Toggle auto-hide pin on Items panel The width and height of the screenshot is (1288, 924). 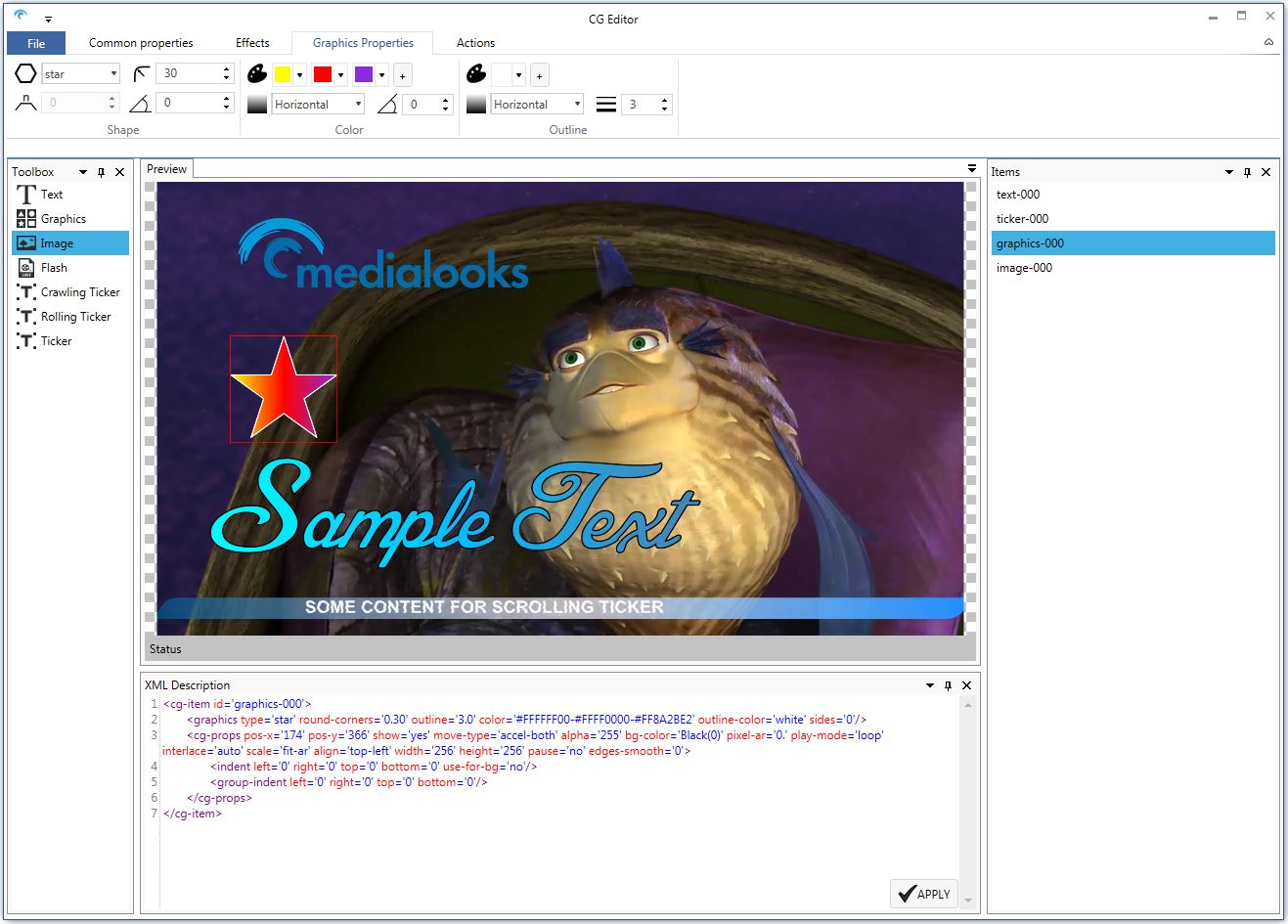tap(1247, 172)
